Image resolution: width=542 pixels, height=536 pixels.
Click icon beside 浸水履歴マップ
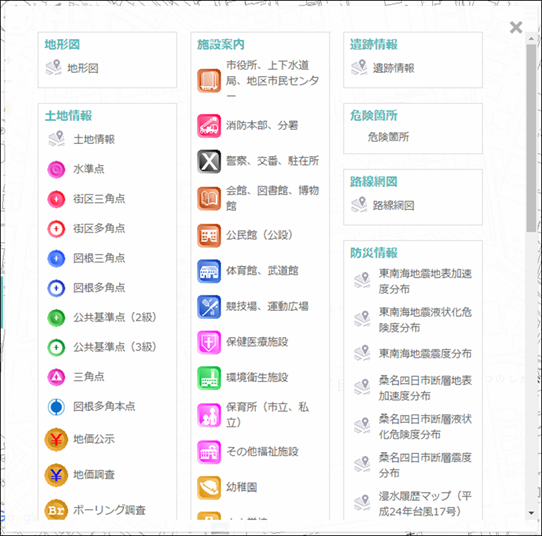click(362, 503)
